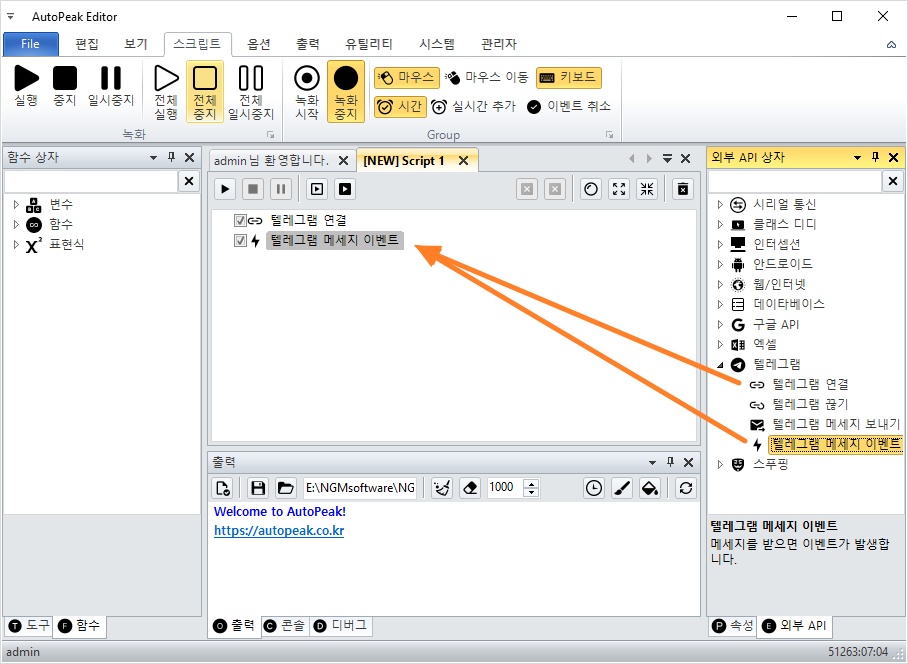Viewport: 908px width, 664px height.
Task: Close the [NEW] Script 1 tab
Action: pos(463,161)
